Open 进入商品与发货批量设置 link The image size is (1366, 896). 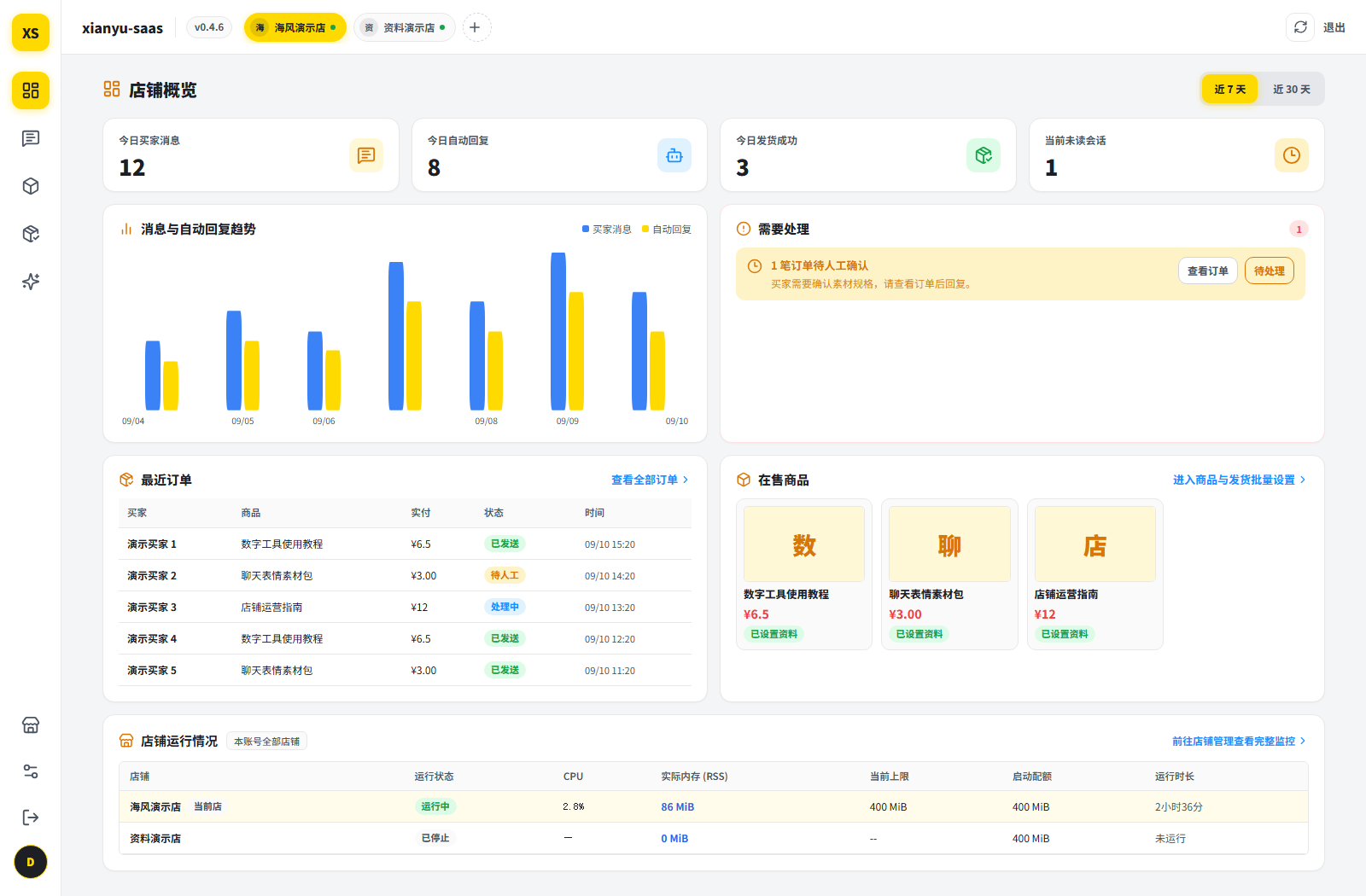pos(1240,480)
